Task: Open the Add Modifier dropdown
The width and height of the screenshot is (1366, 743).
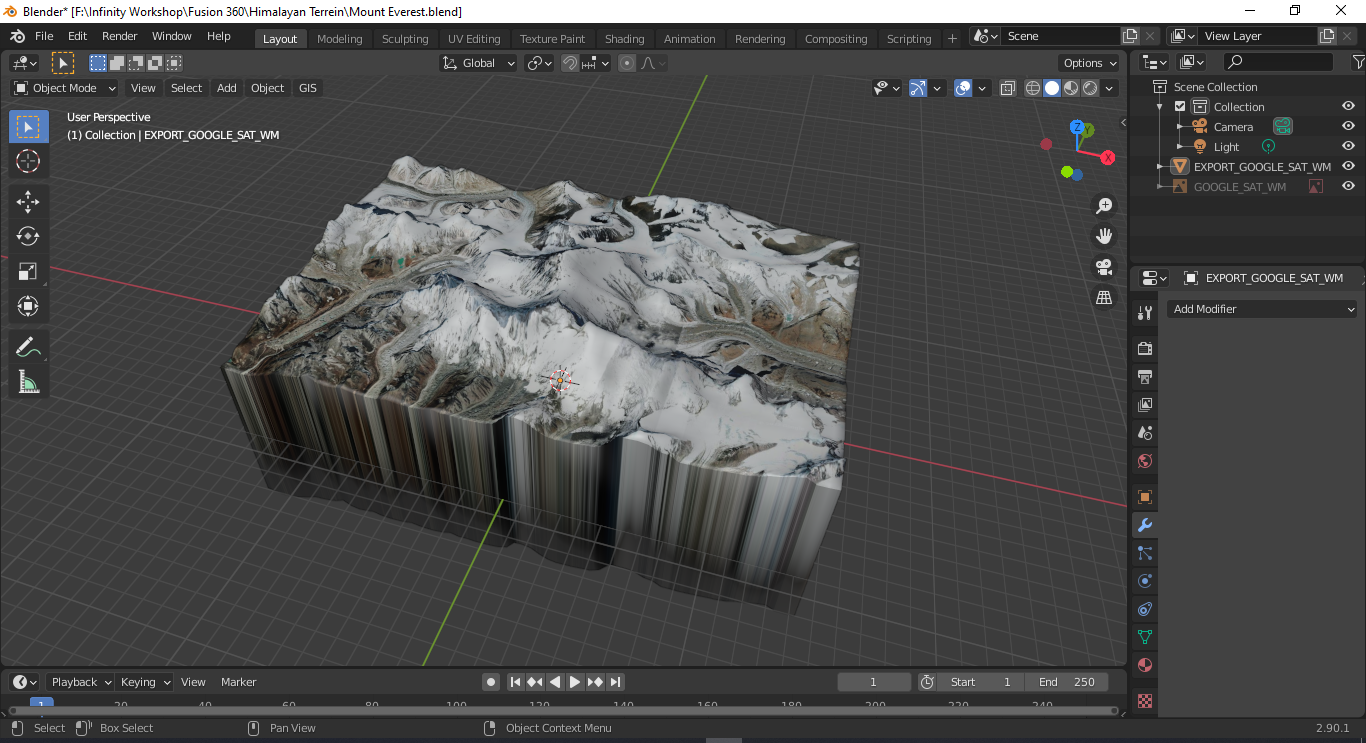Action: 1262,309
